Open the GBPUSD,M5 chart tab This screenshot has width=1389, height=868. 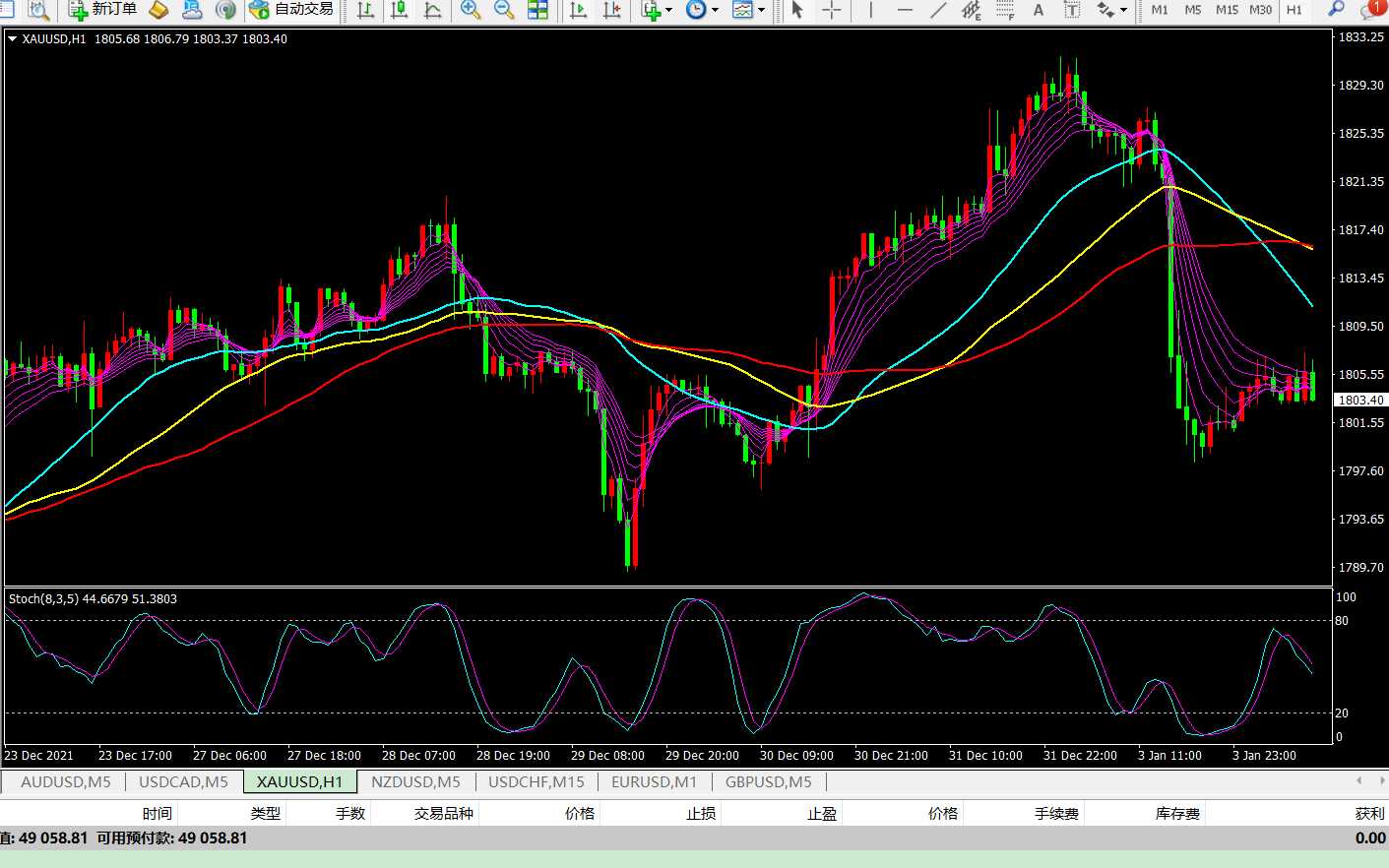769,781
